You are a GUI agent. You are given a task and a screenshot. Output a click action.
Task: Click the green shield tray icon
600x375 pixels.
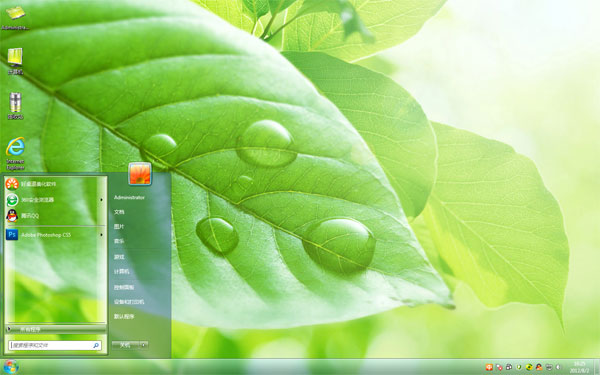pos(519,367)
